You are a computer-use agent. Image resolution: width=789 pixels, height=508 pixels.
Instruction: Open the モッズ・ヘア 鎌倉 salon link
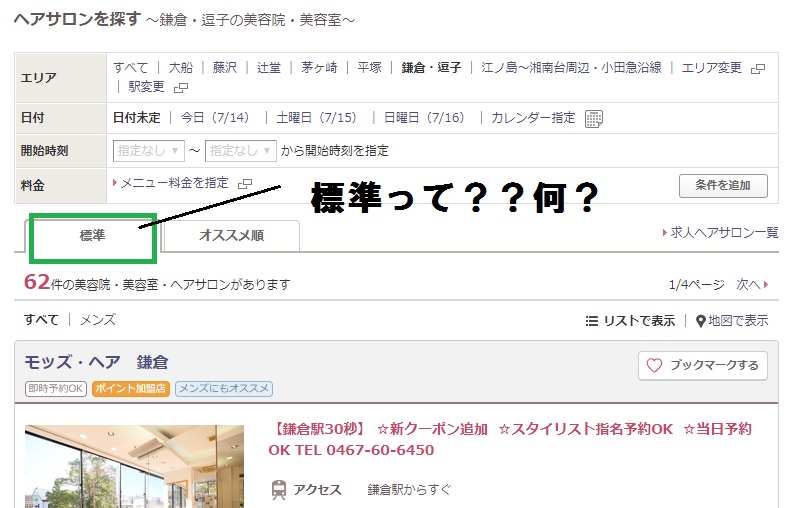97,362
